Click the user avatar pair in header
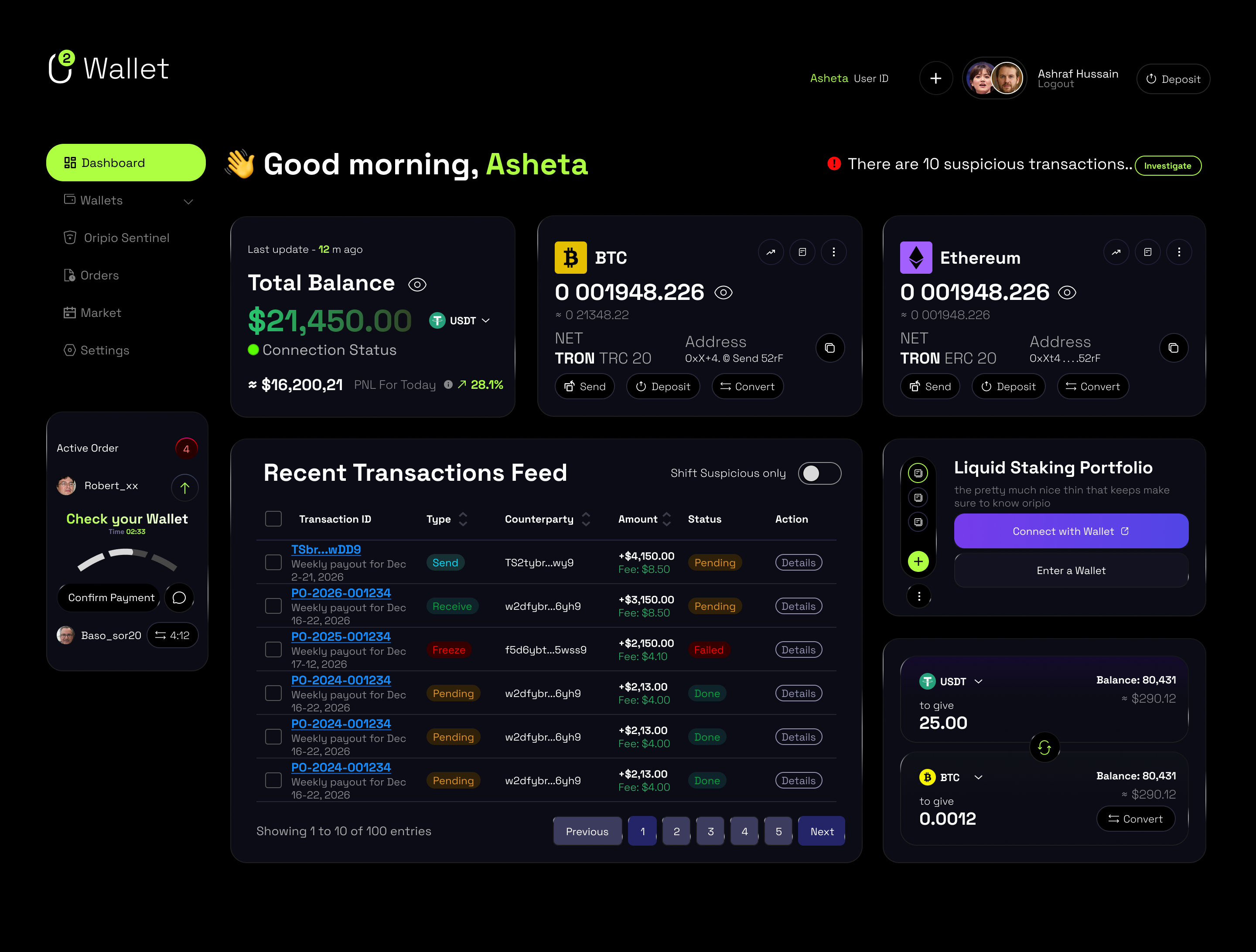 pyautogui.click(x=994, y=78)
